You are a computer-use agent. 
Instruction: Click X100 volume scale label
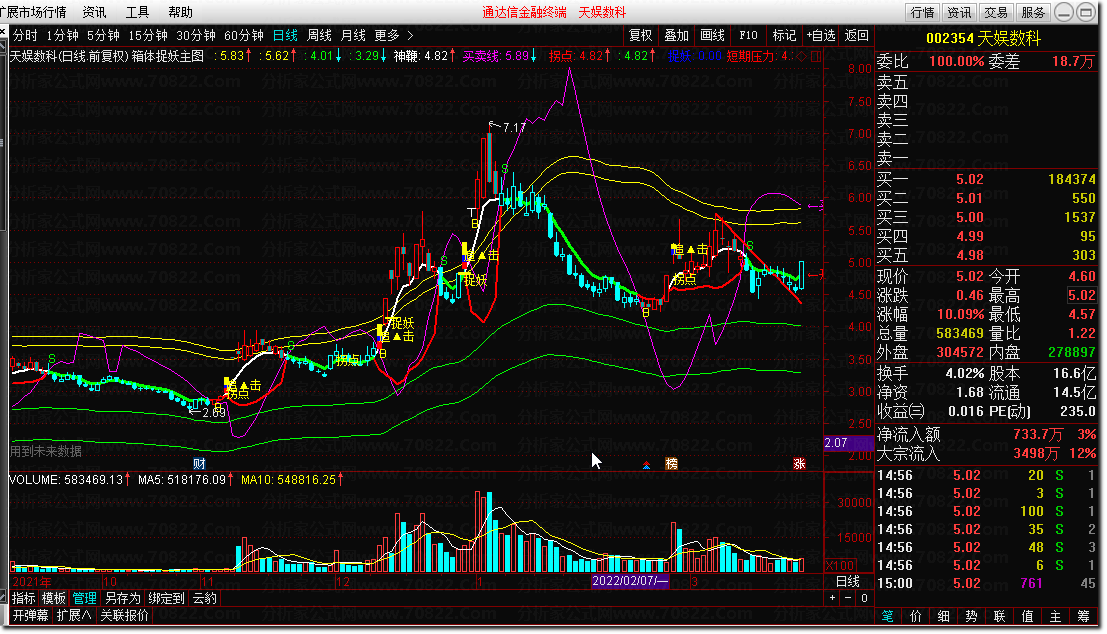pyautogui.click(x=840, y=566)
